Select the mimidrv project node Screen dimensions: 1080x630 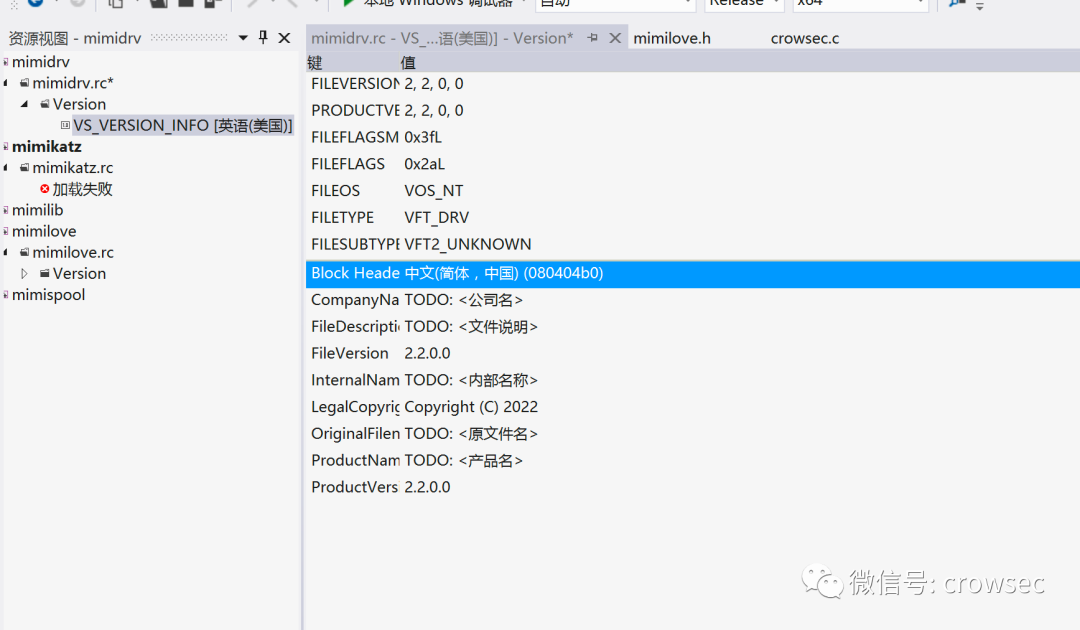41,62
